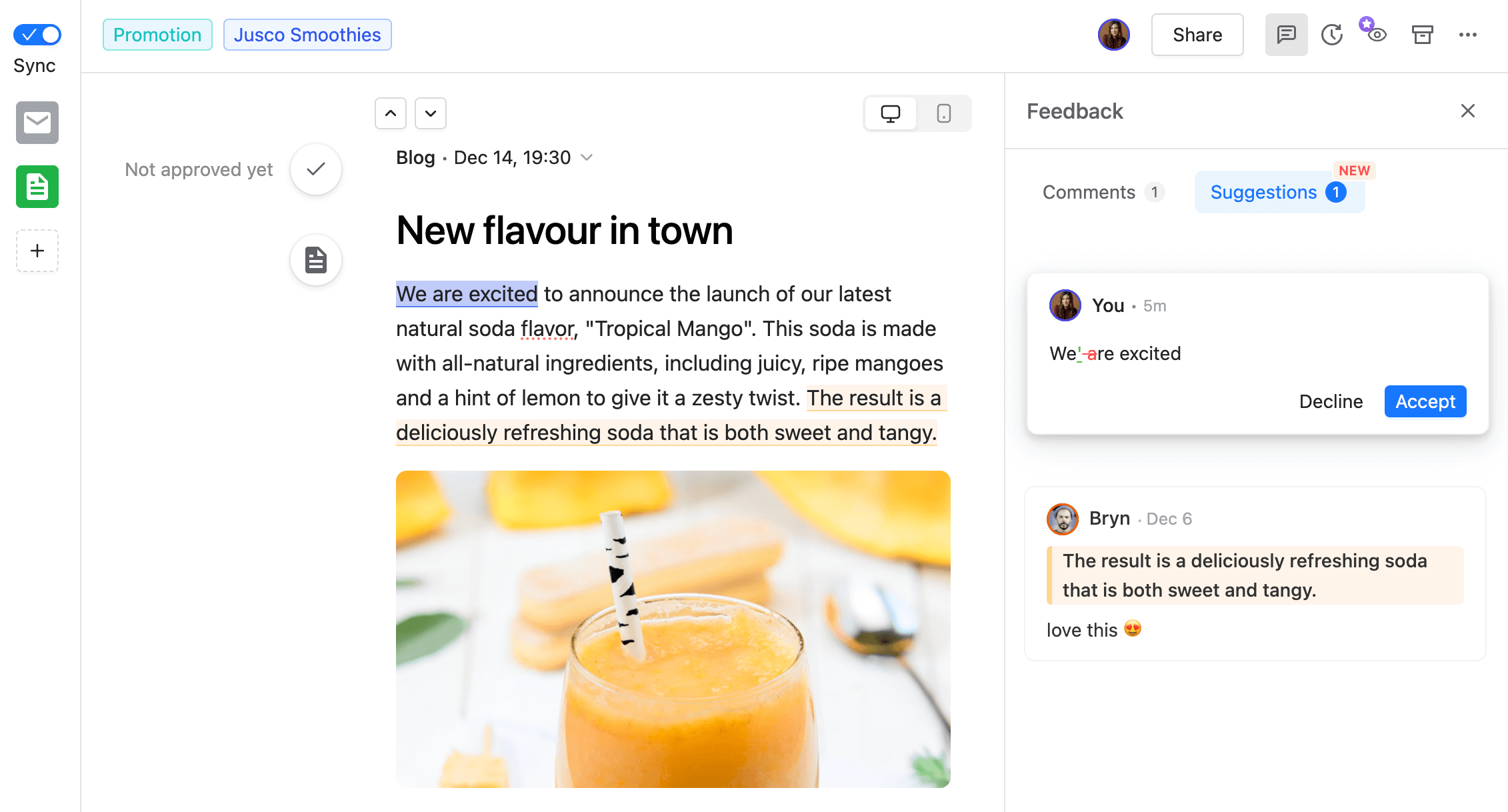Image resolution: width=1508 pixels, height=812 pixels.
Task: Toggle the Sync switch on/off
Action: click(38, 33)
